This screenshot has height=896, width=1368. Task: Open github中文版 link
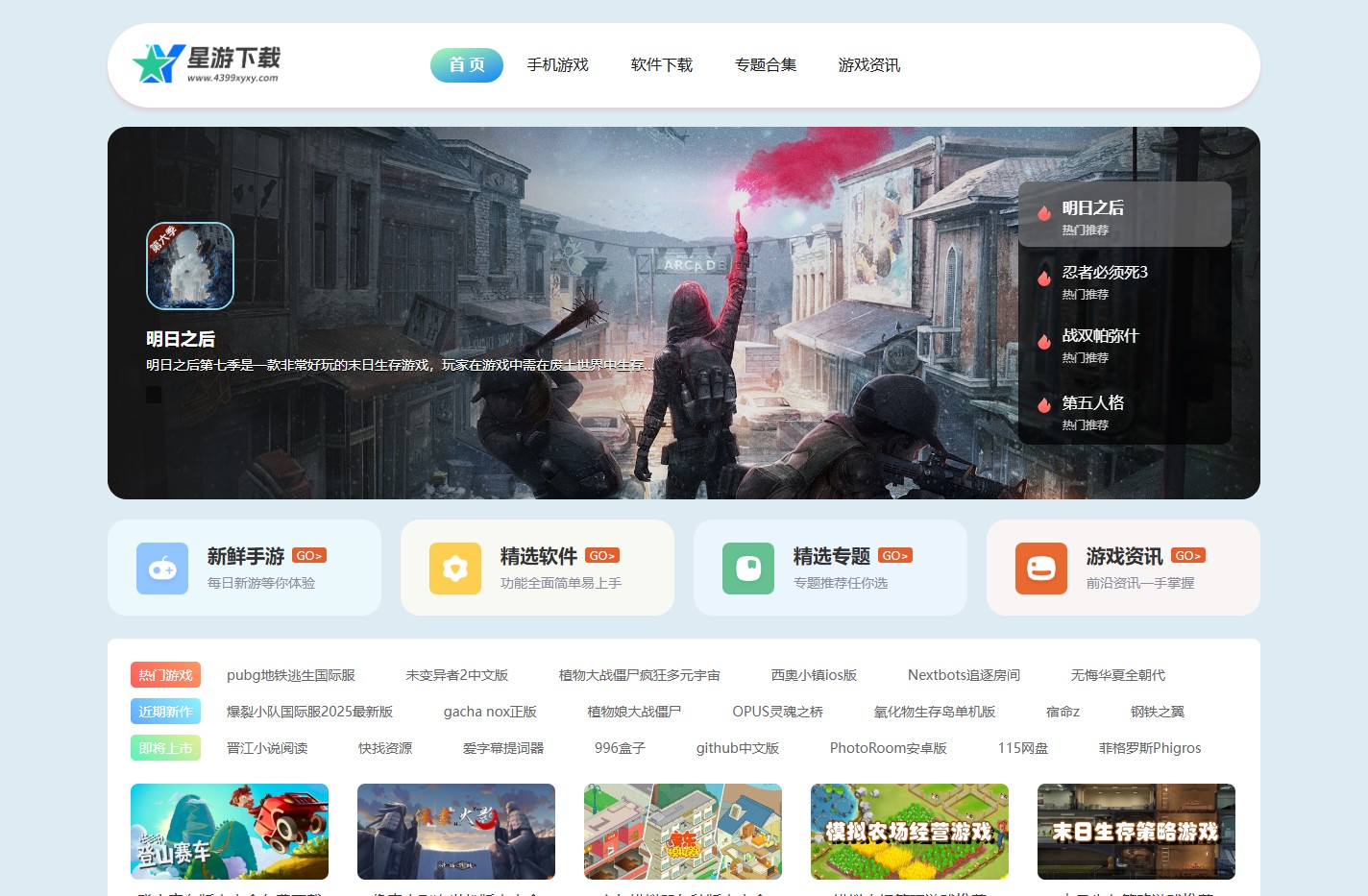[x=738, y=748]
